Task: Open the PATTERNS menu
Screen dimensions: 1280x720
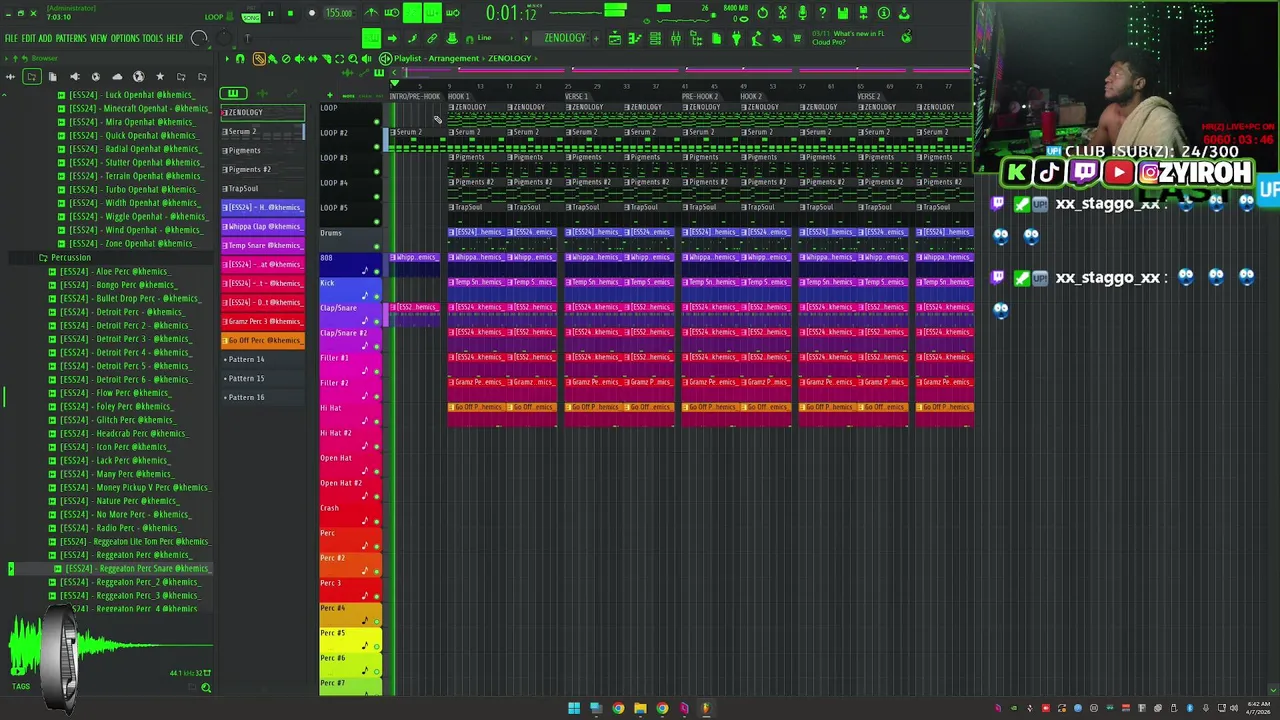Action: [x=71, y=38]
